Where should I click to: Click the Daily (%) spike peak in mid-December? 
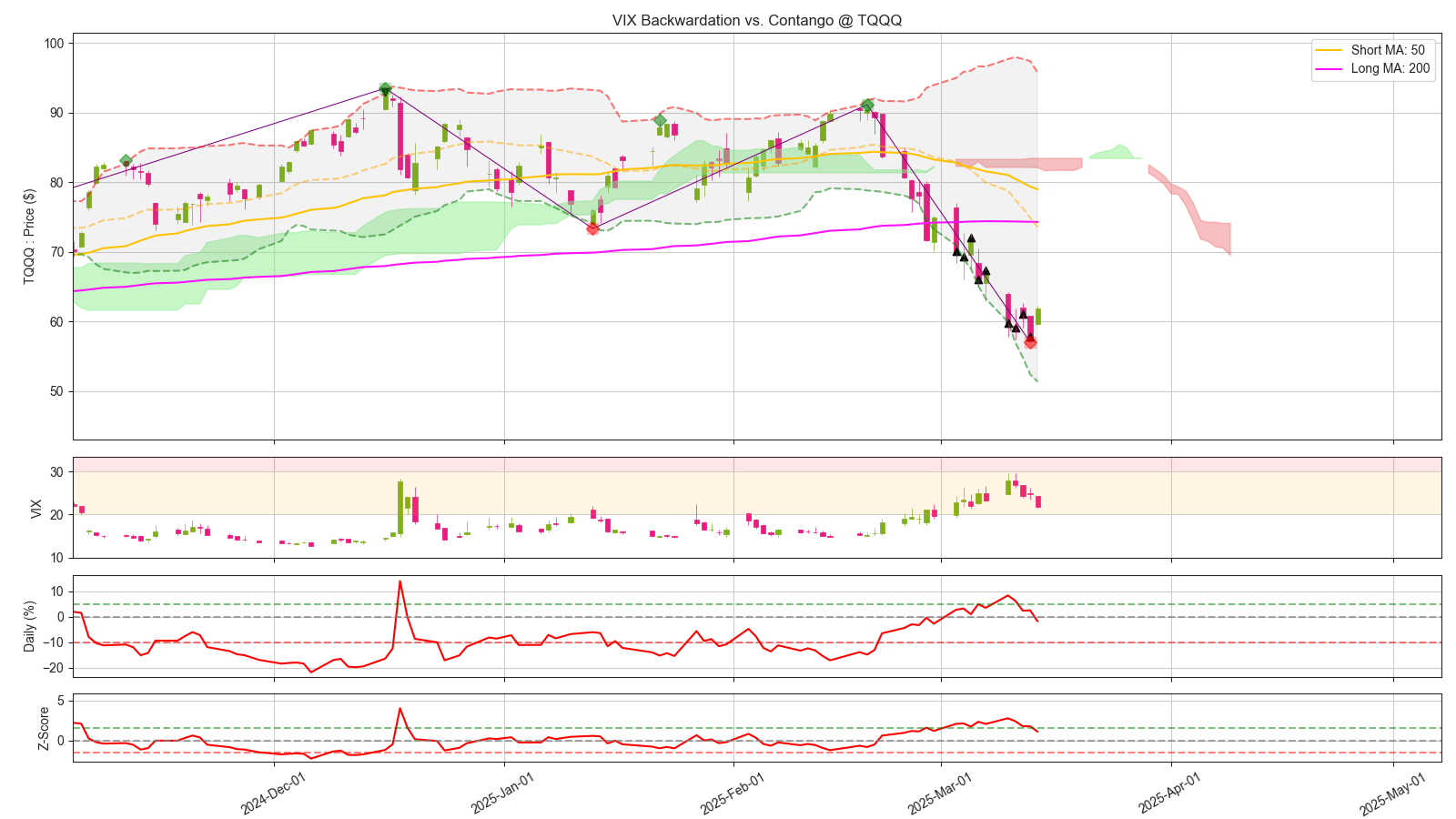(399, 581)
